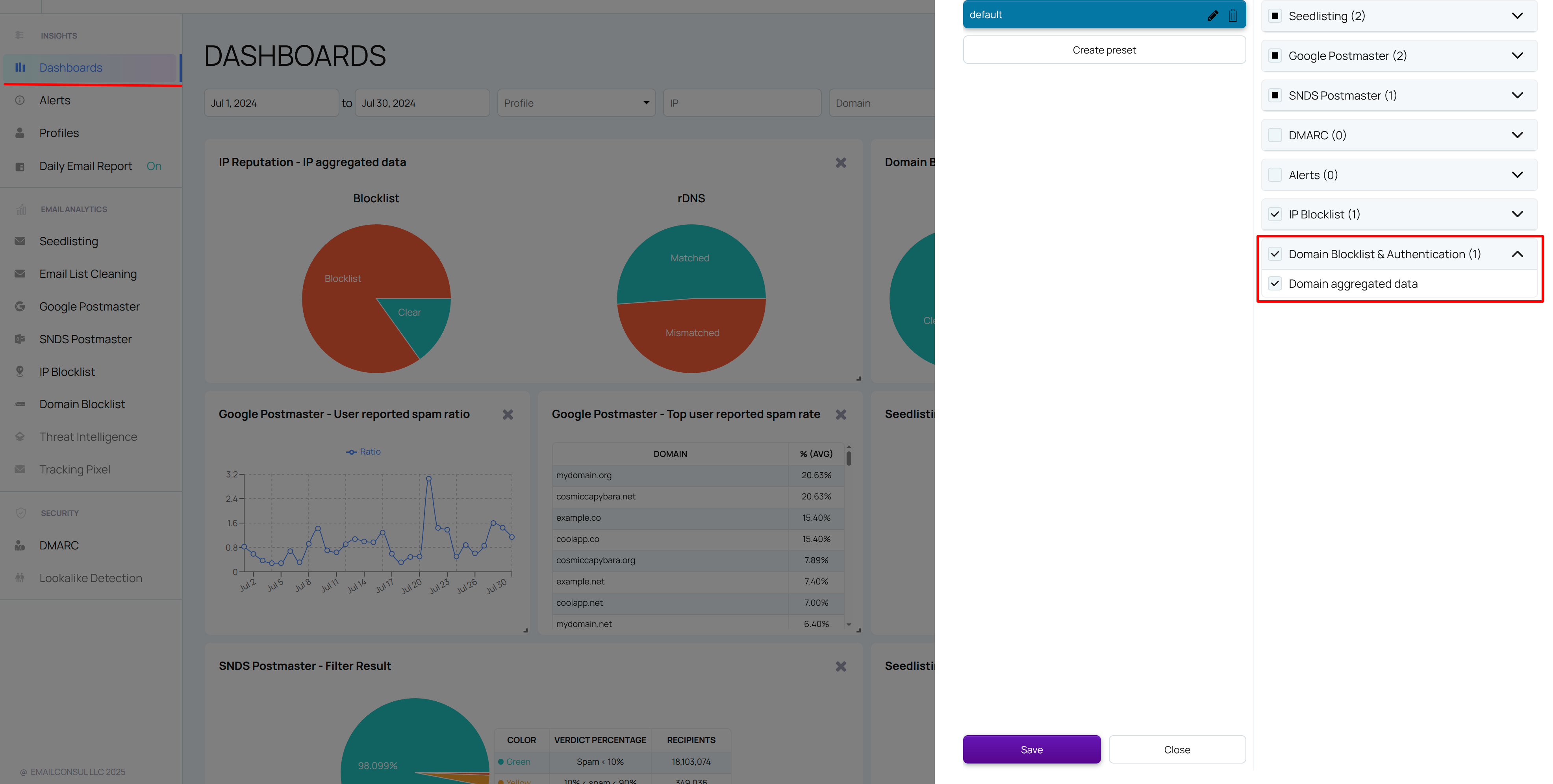Close the IP Reputation widget
Image resolution: width=1553 pixels, height=784 pixels.
tap(841, 163)
